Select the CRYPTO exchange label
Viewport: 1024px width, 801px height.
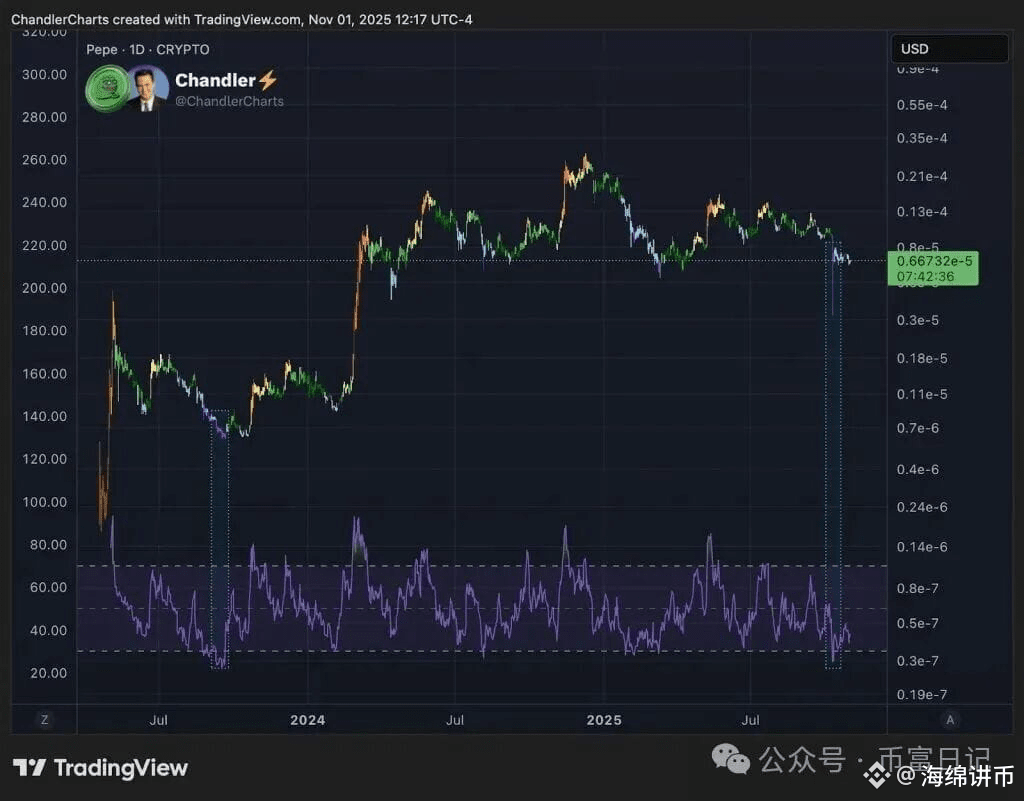(x=185, y=49)
